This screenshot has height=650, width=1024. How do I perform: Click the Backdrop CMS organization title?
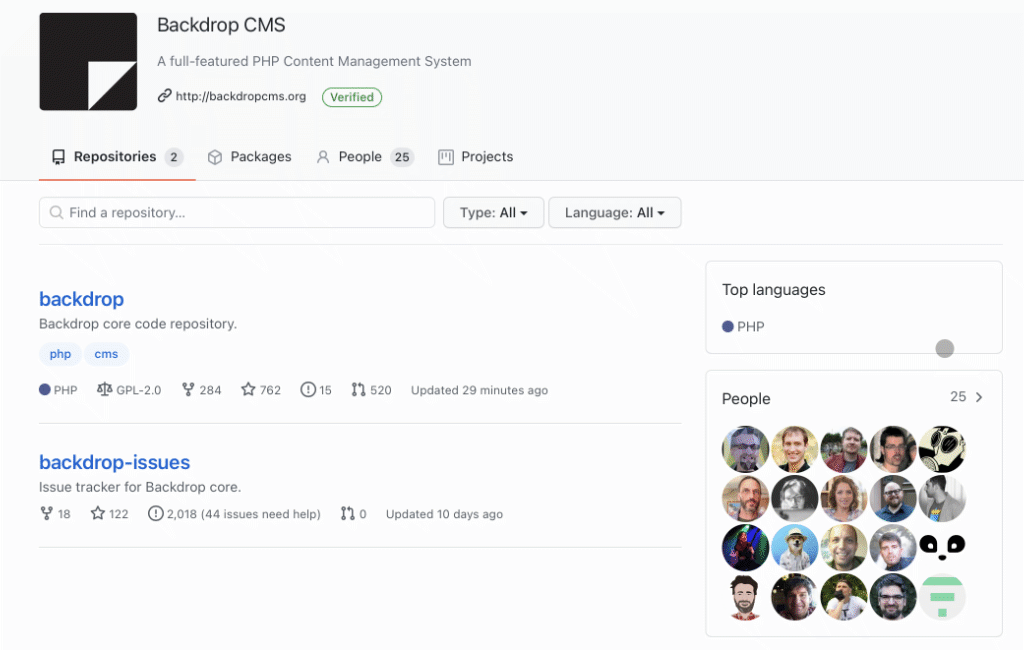tap(221, 25)
